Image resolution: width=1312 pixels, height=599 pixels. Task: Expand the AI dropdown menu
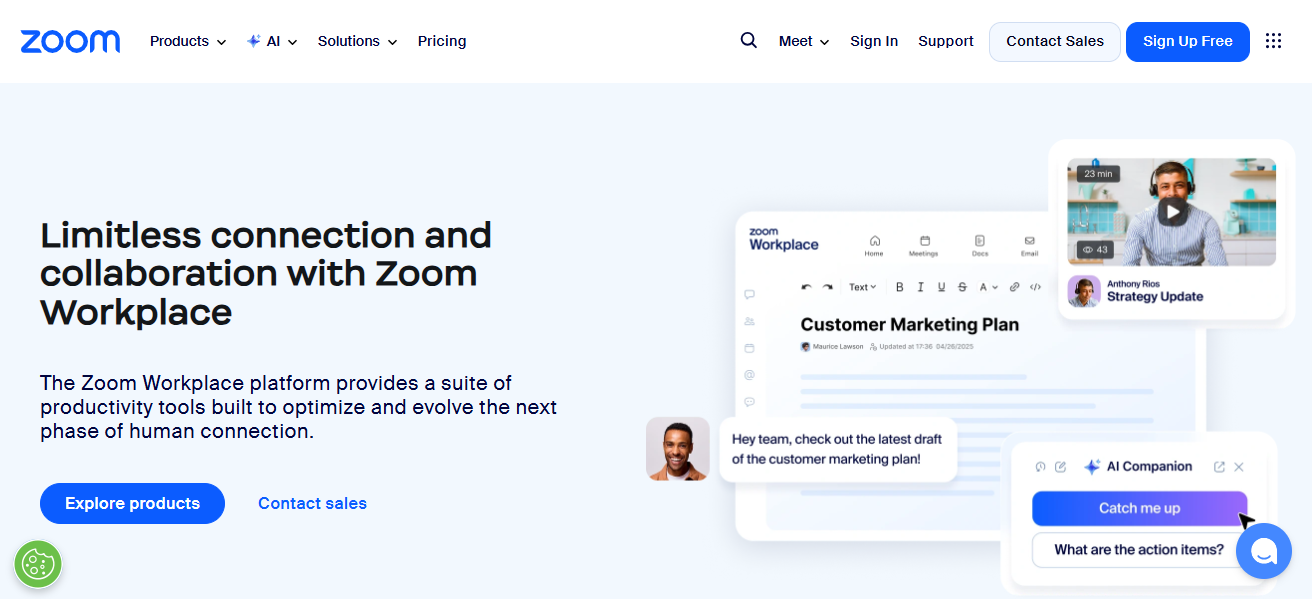(272, 41)
